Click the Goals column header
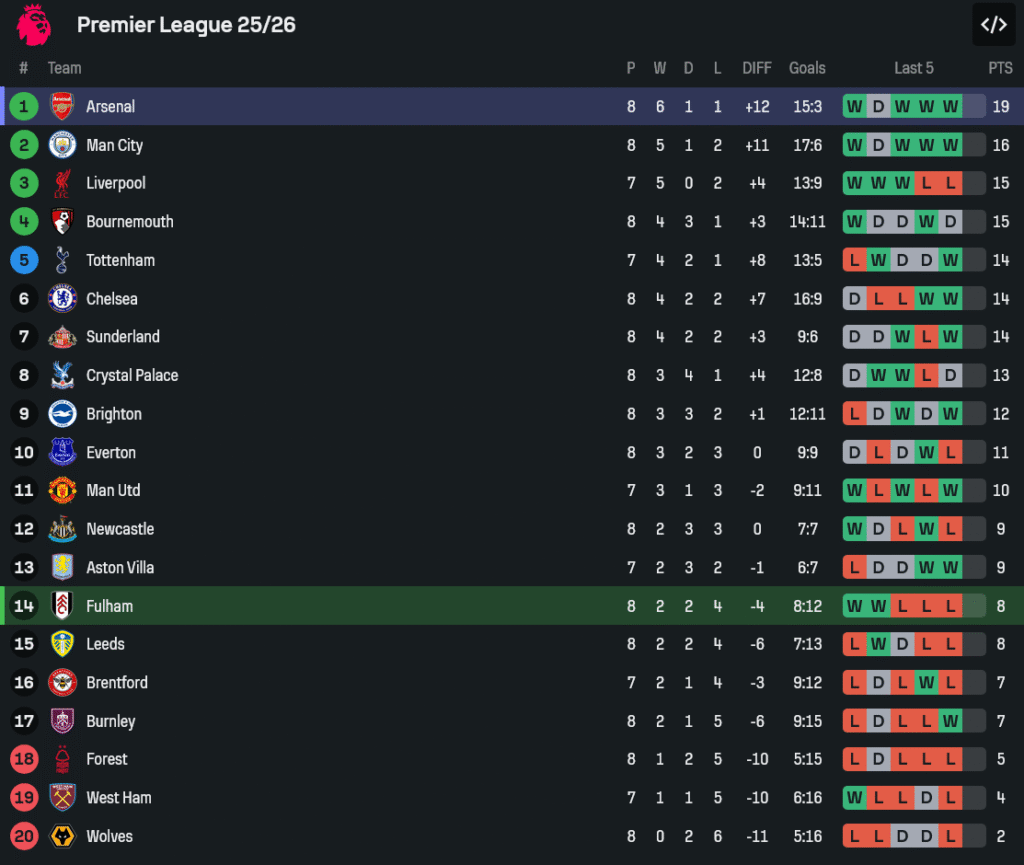1024x865 pixels. [x=807, y=68]
